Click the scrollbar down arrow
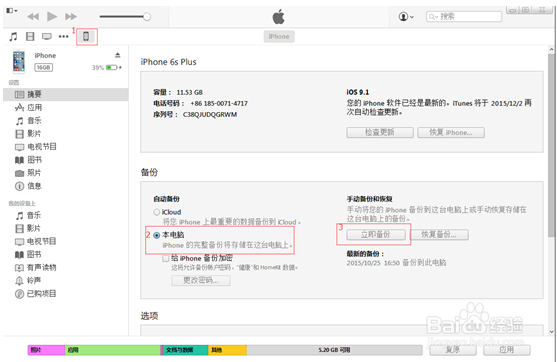Viewport: 557px width, 362px height. (551, 332)
